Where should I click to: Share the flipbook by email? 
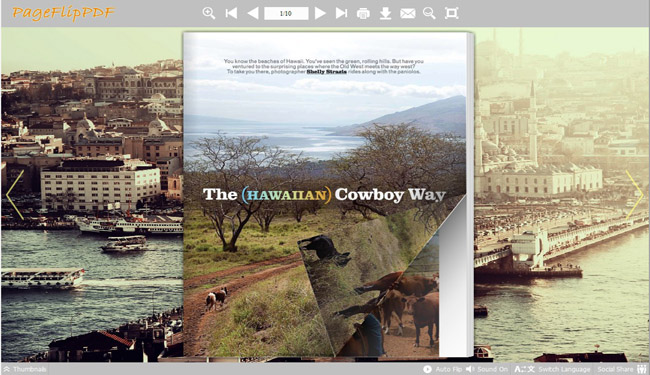click(x=407, y=14)
